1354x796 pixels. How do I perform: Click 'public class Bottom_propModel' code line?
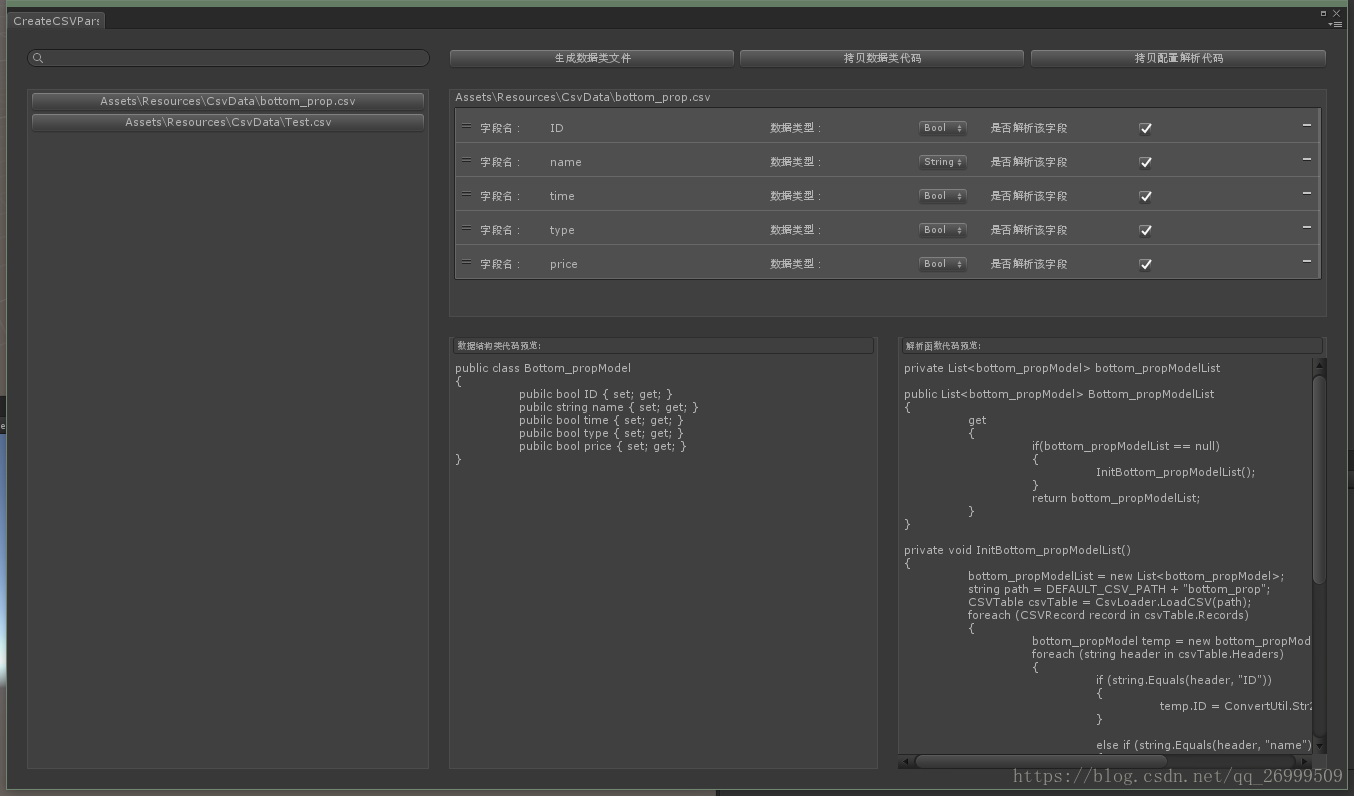tap(543, 368)
